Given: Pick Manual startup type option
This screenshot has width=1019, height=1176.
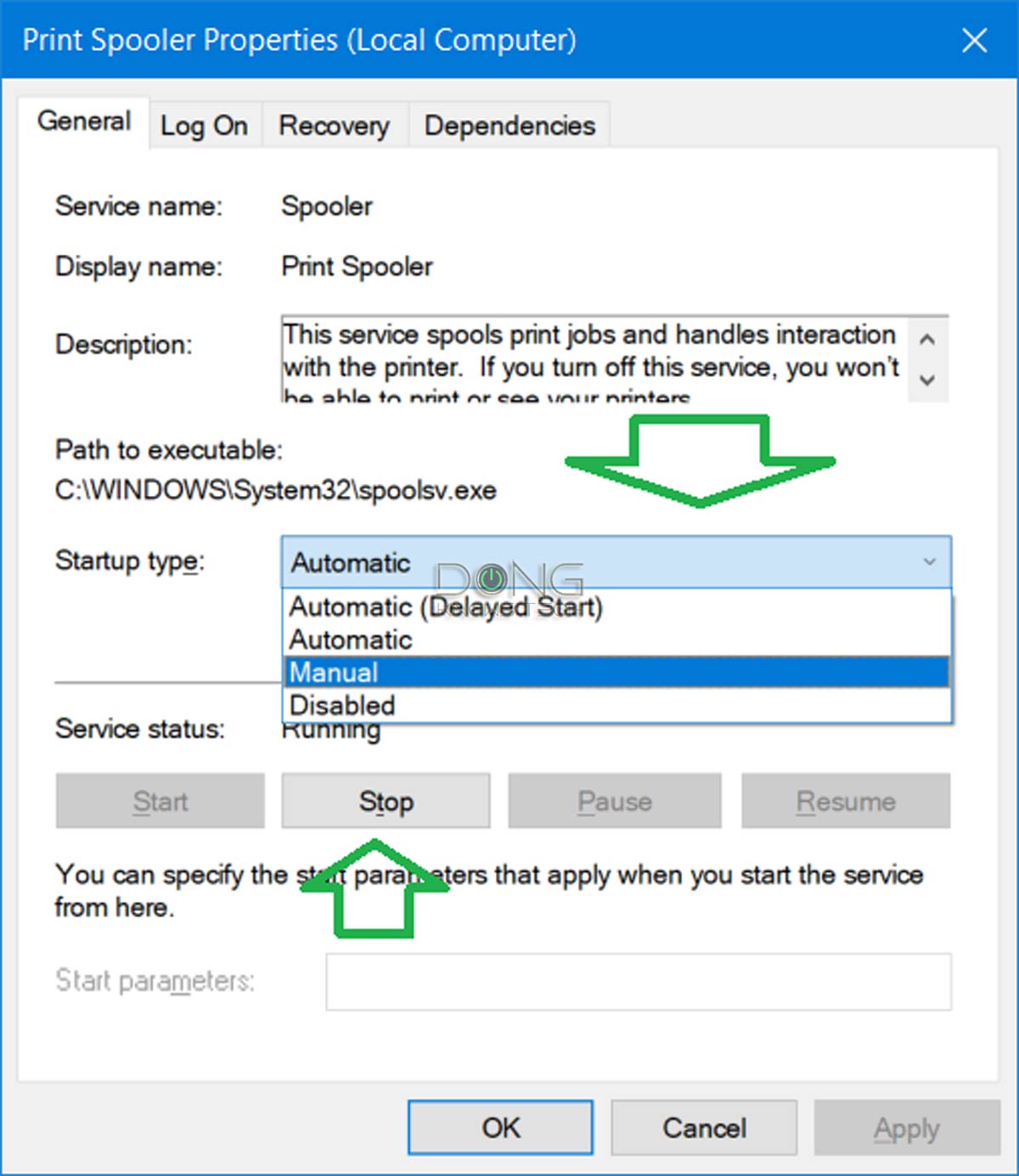Looking at the screenshot, I should (x=334, y=672).
